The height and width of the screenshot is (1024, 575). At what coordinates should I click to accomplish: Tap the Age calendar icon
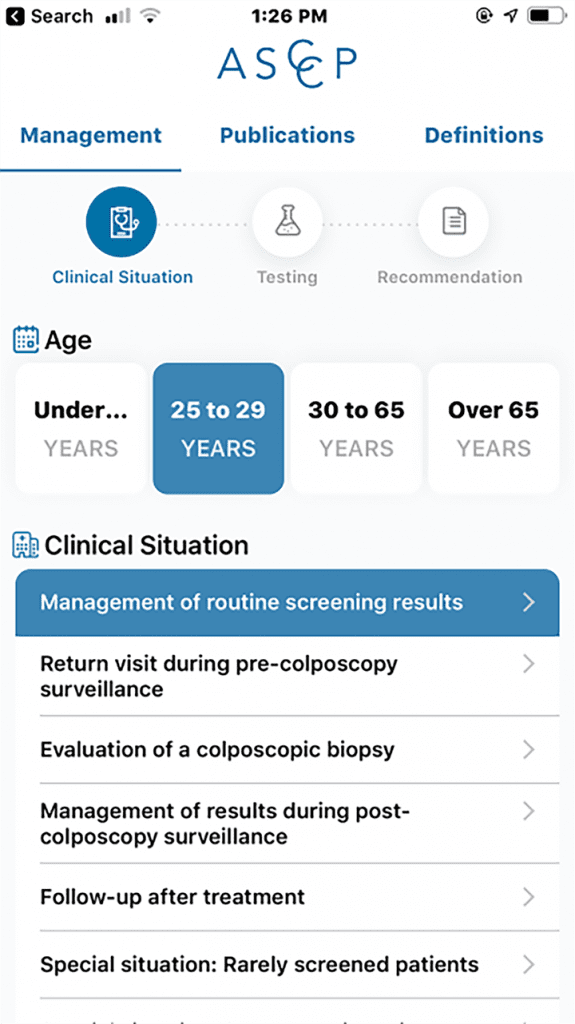[26, 340]
